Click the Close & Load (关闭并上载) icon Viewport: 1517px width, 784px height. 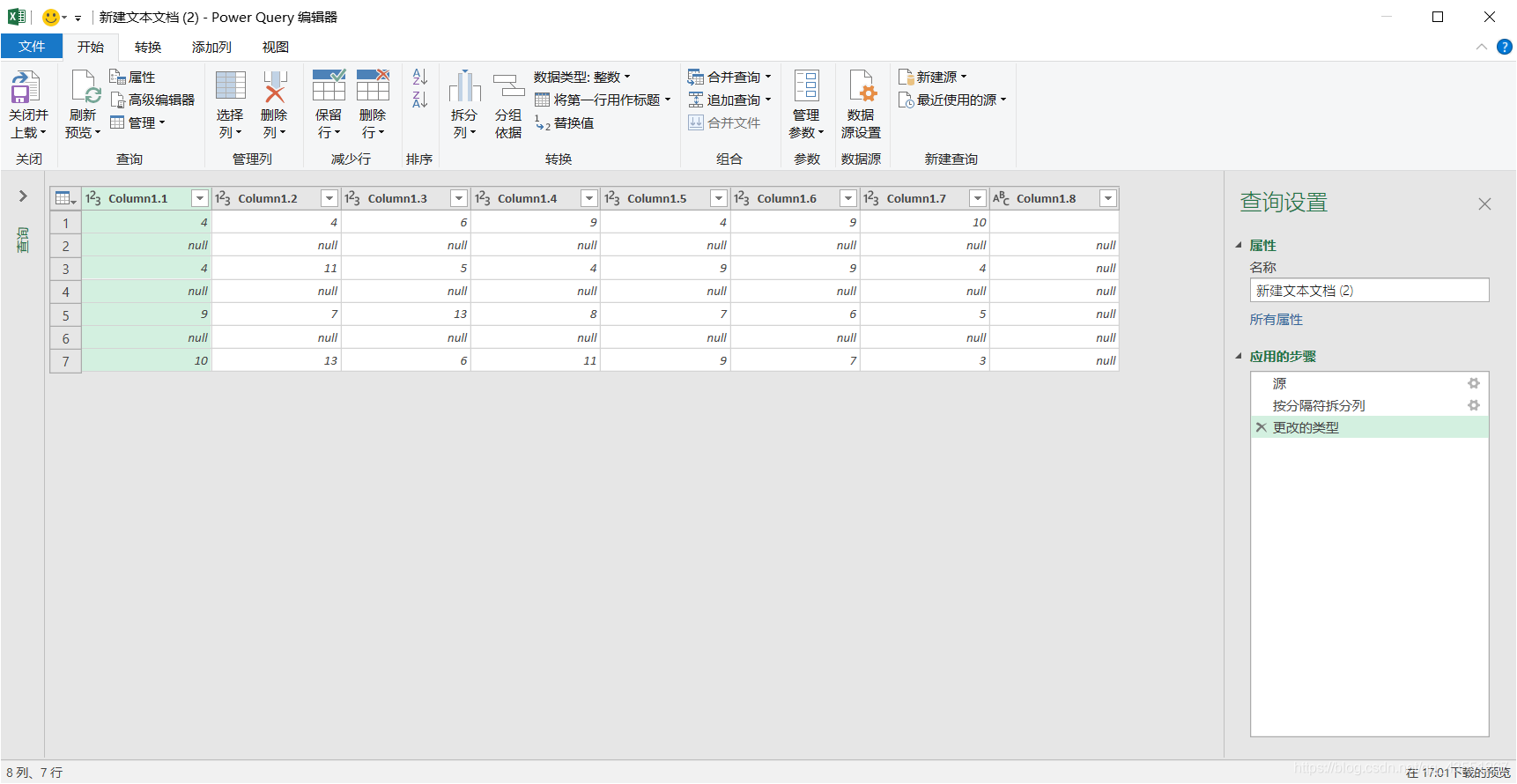click(x=26, y=86)
